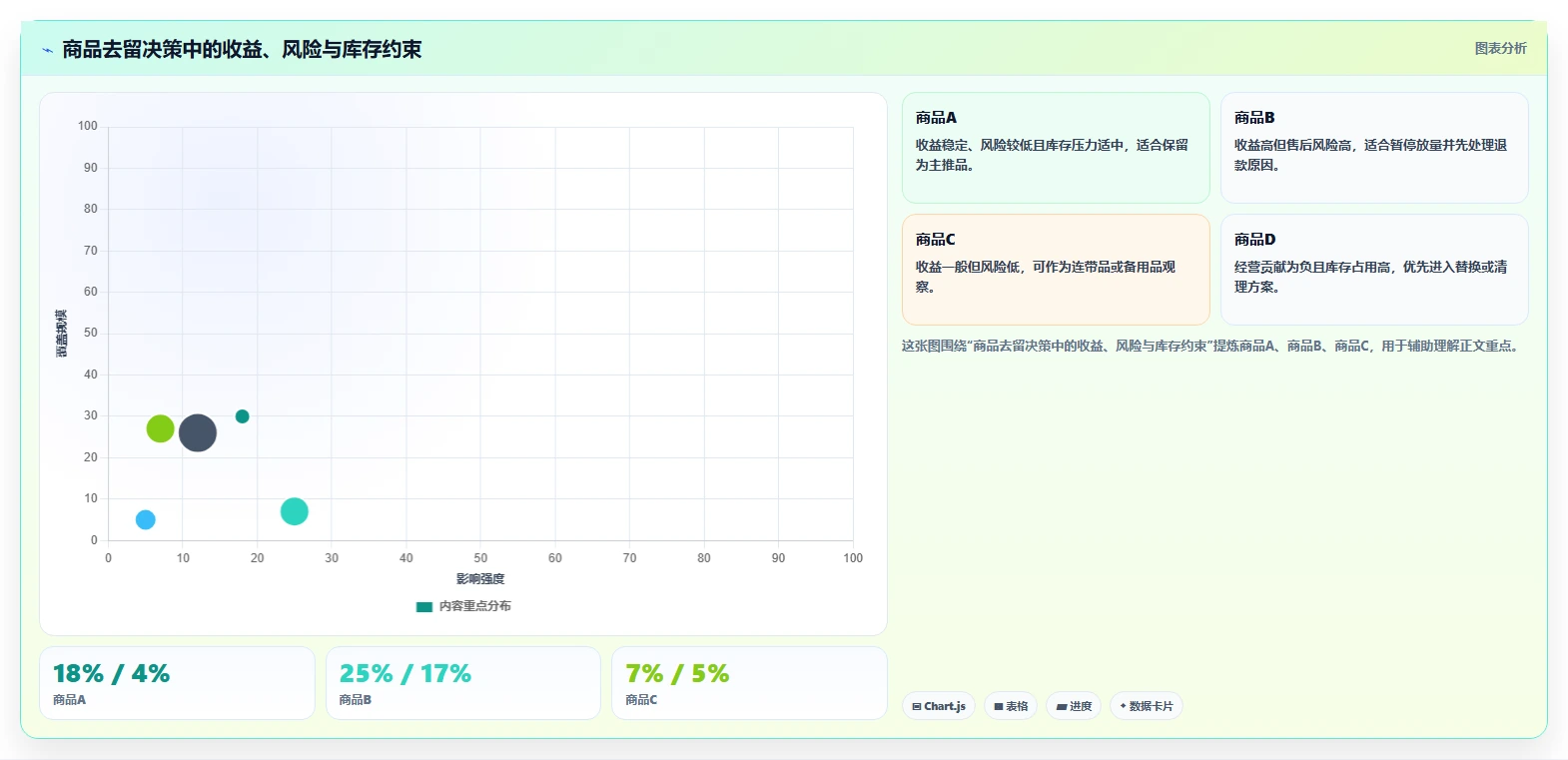Select the turquoise bubble at x 25
The height and width of the screenshot is (760, 1568).
tap(294, 511)
